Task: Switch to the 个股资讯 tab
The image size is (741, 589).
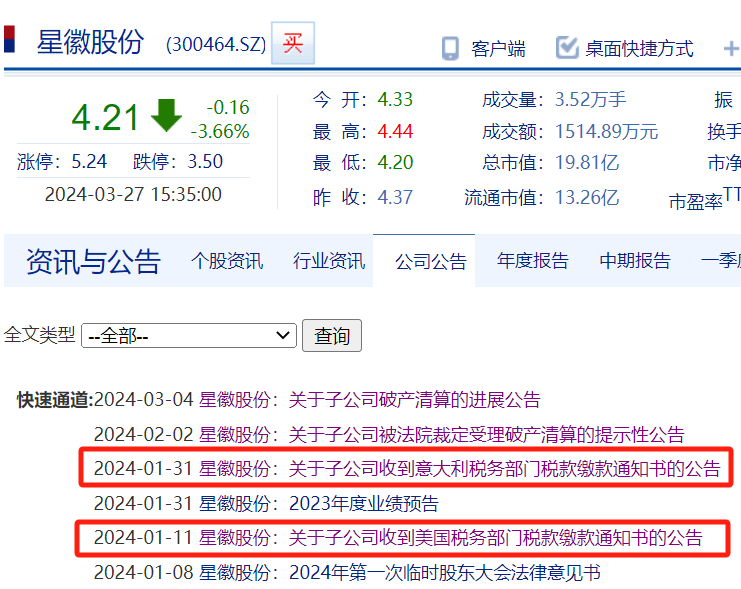Action: pyautogui.click(x=227, y=261)
